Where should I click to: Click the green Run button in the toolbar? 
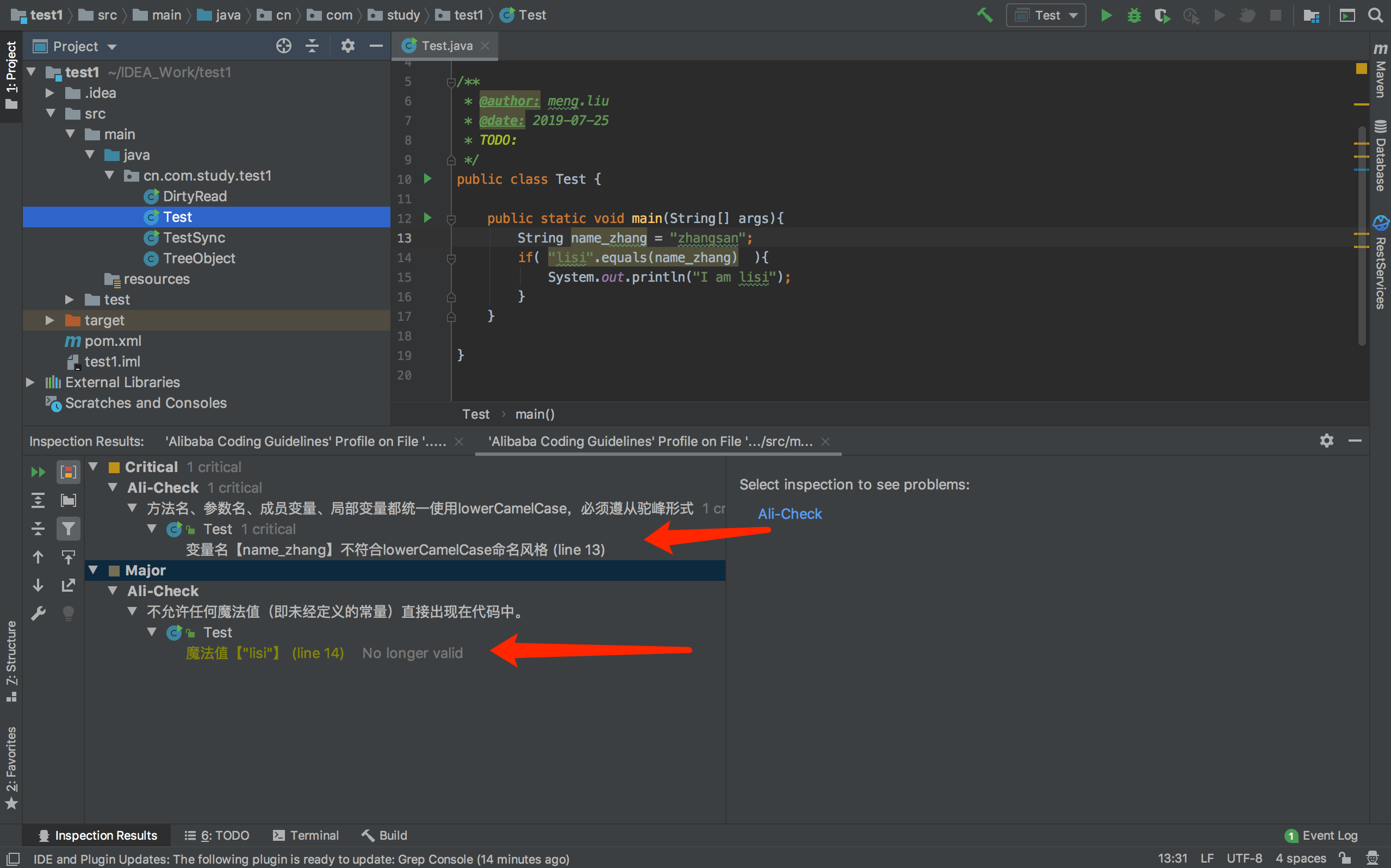[1106, 15]
